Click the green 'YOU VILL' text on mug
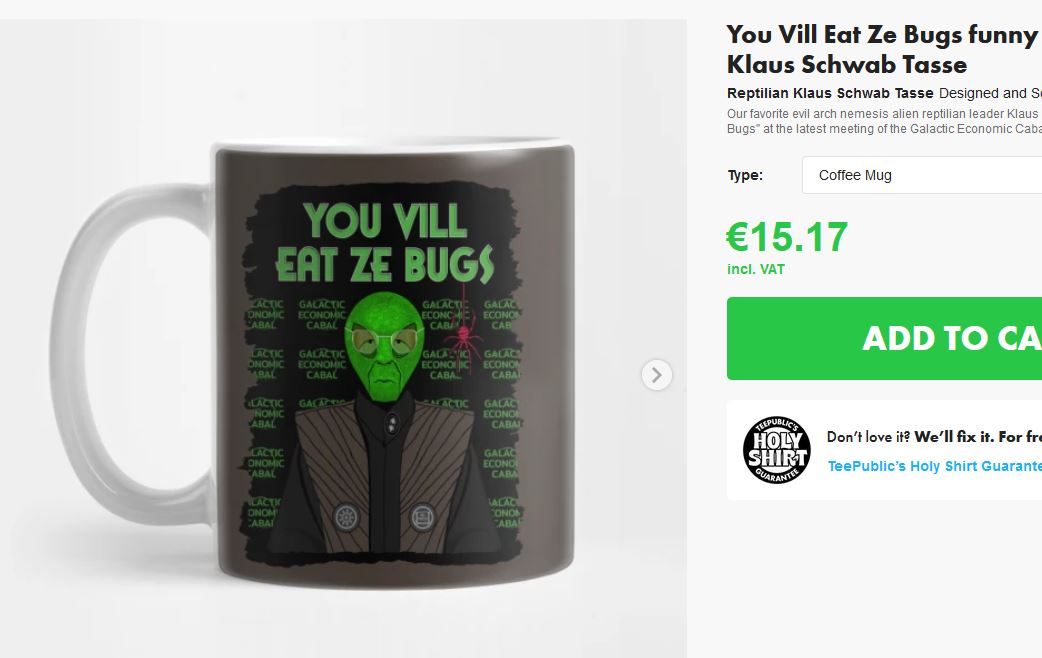 click(385, 221)
